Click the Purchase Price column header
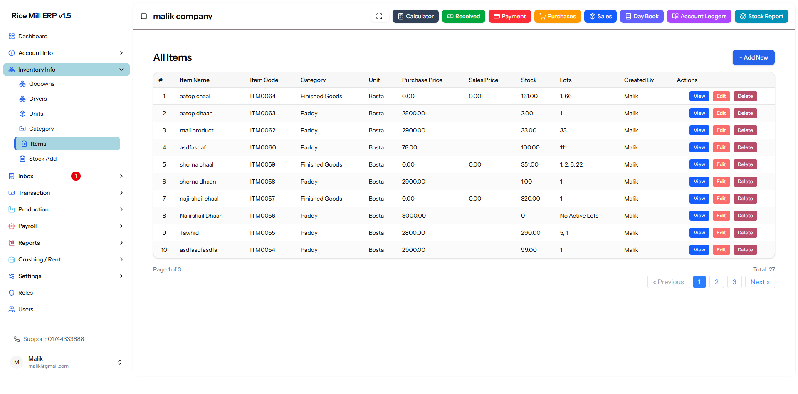The width and height of the screenshot is (798, 394). [x=422, y=80]
